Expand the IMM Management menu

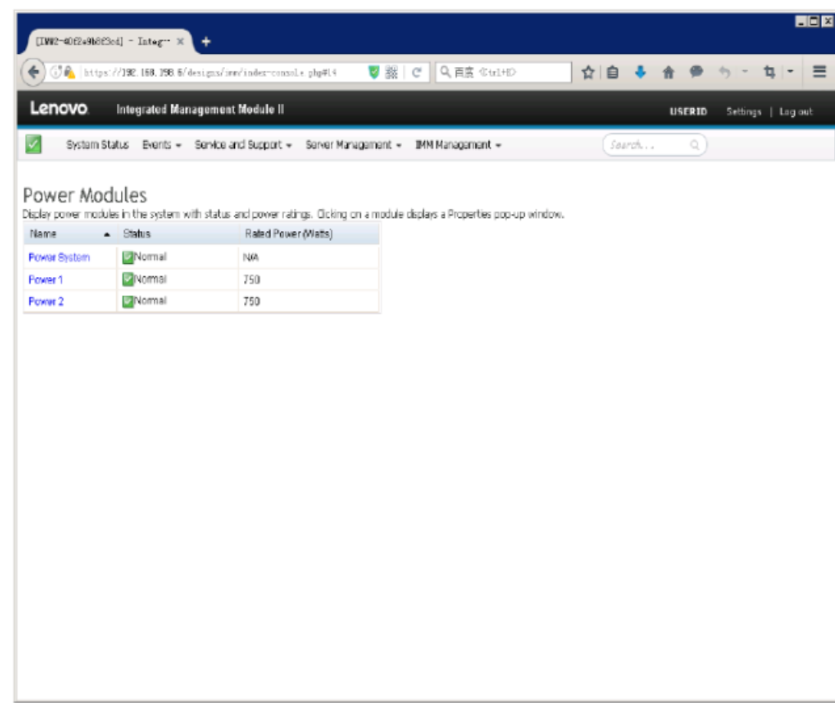pos(458,145)
